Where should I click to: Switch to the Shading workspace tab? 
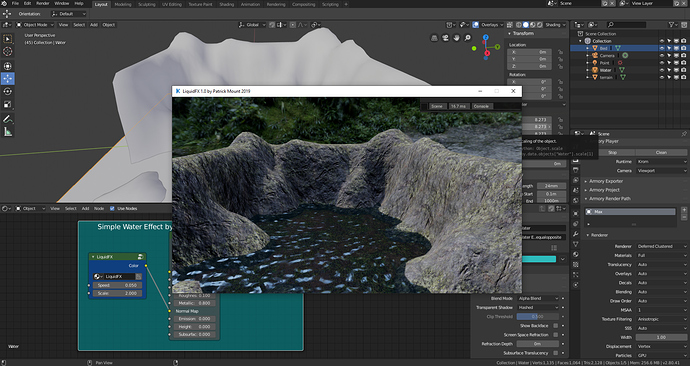click(227, 4)
